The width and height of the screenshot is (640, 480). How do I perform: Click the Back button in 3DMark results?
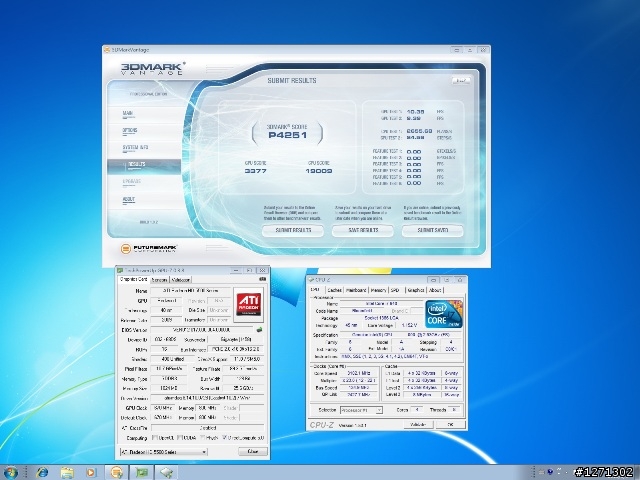coord(461,81)
